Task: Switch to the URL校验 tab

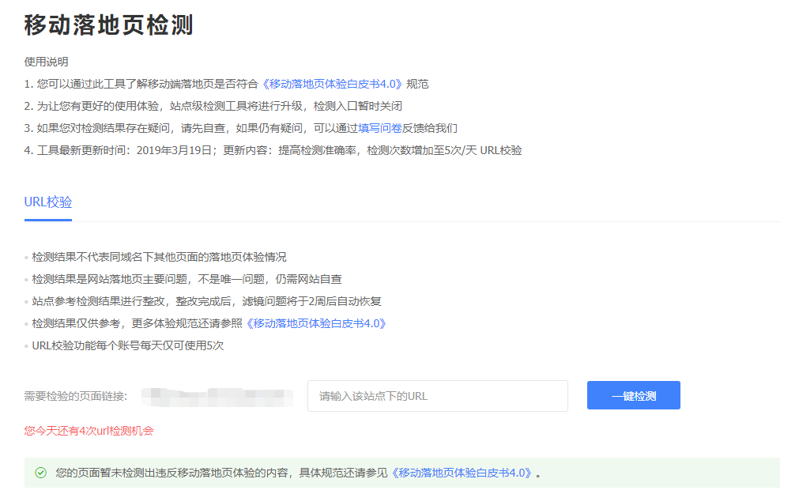Action: pyautogui.click(x=48, y=202)
